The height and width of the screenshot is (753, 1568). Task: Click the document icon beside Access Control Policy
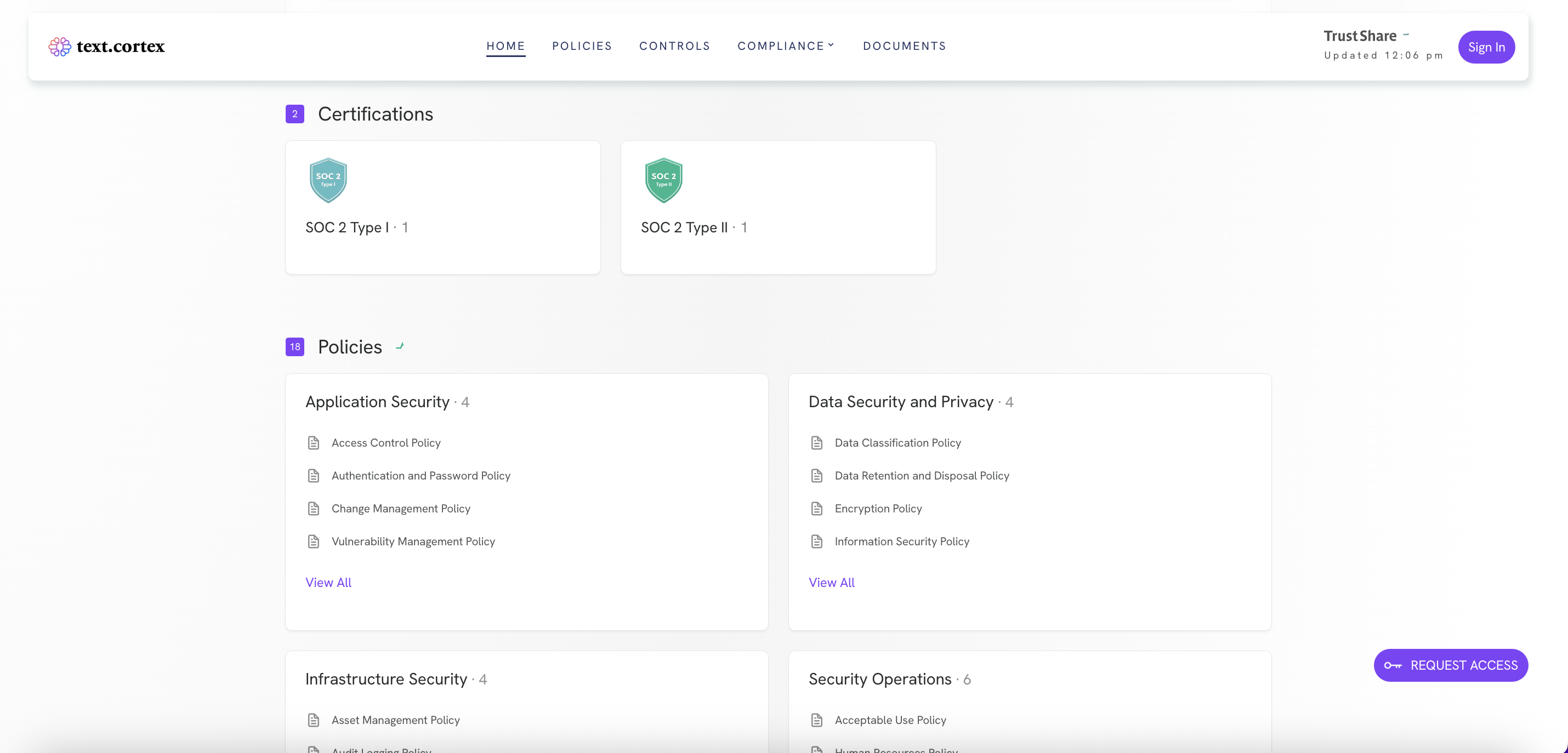(314, 443)
